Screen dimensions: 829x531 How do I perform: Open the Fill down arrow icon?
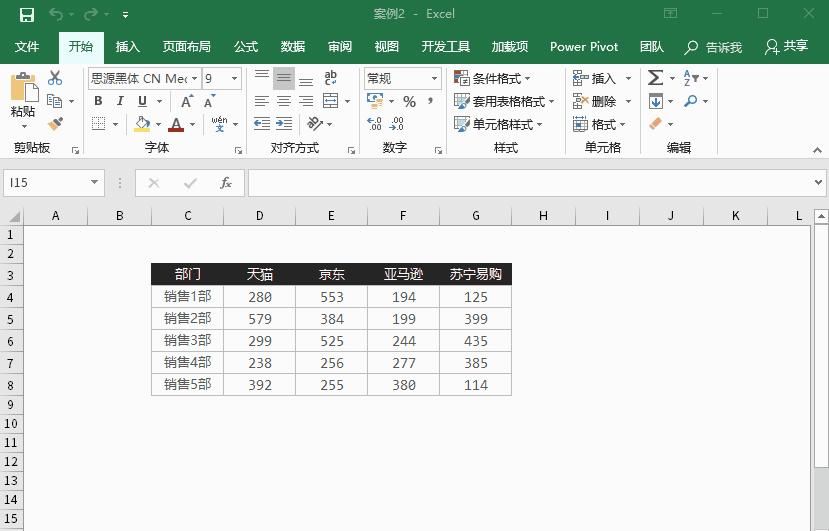pos(656,100)
